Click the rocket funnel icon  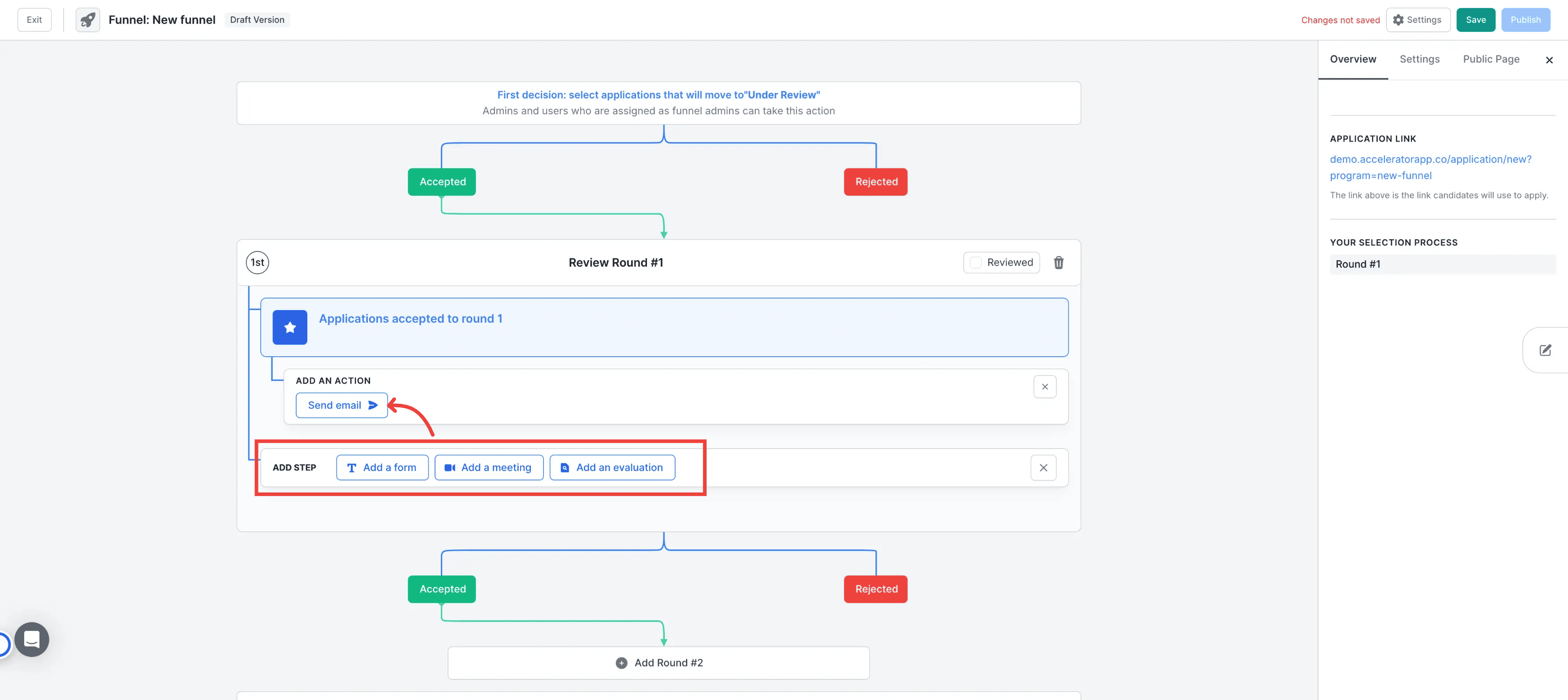click(x=88, y=20)
